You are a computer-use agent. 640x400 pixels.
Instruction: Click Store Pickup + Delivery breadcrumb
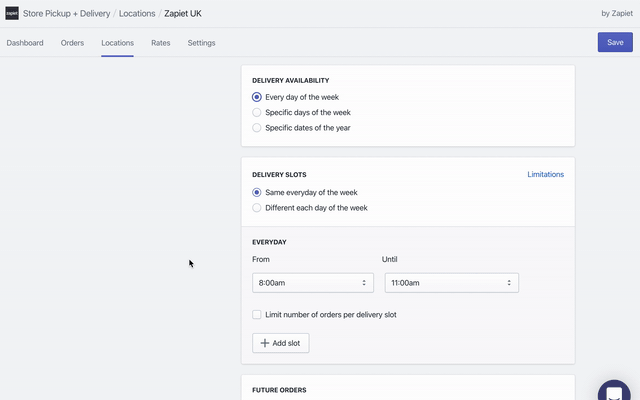66,14
